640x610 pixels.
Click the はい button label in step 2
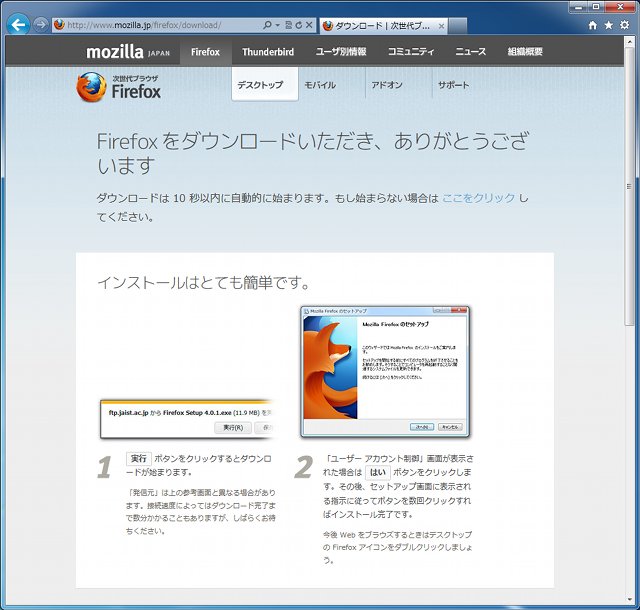[x=378, y=472]
